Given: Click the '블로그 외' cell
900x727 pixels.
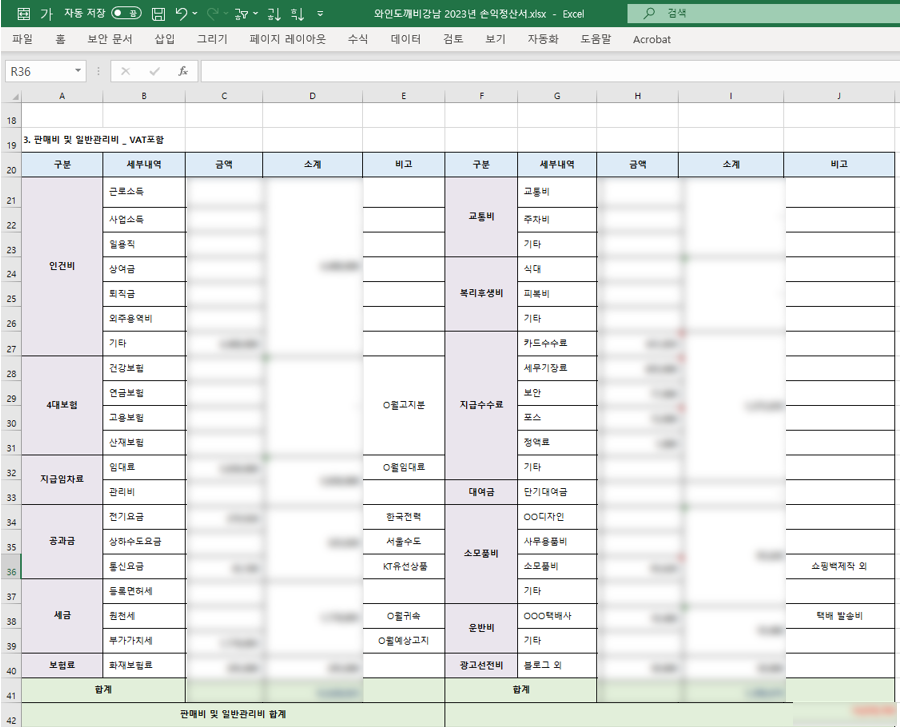Looking at the screenshot, I should tap(557, 666).
